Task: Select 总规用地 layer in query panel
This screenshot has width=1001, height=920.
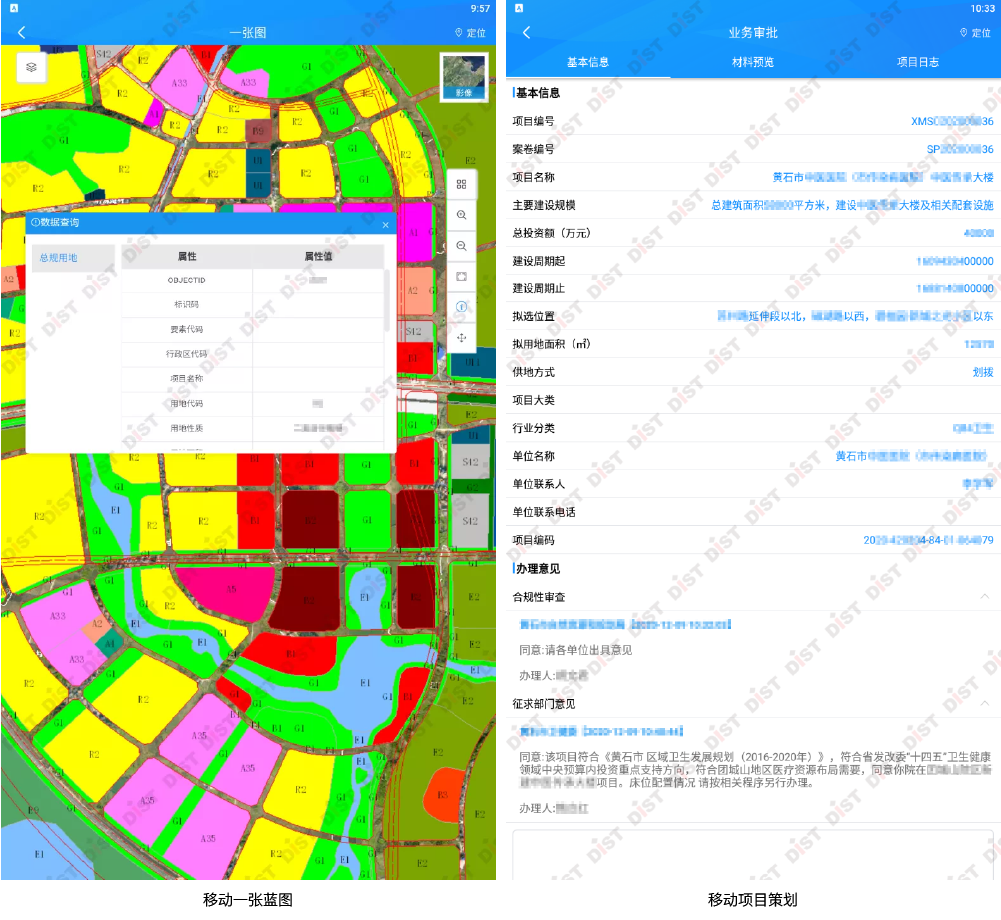Action: coord(58,258)
